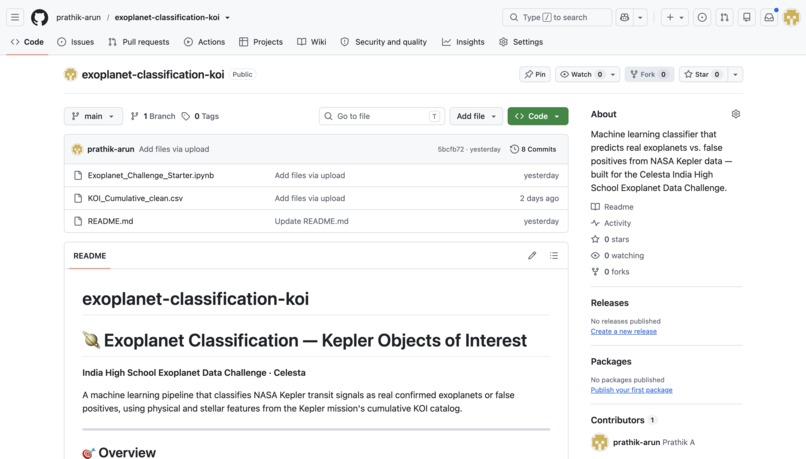Open pull requests icon in top header
The width and height of the screenshot is (806, 459).
click(724, 17)
